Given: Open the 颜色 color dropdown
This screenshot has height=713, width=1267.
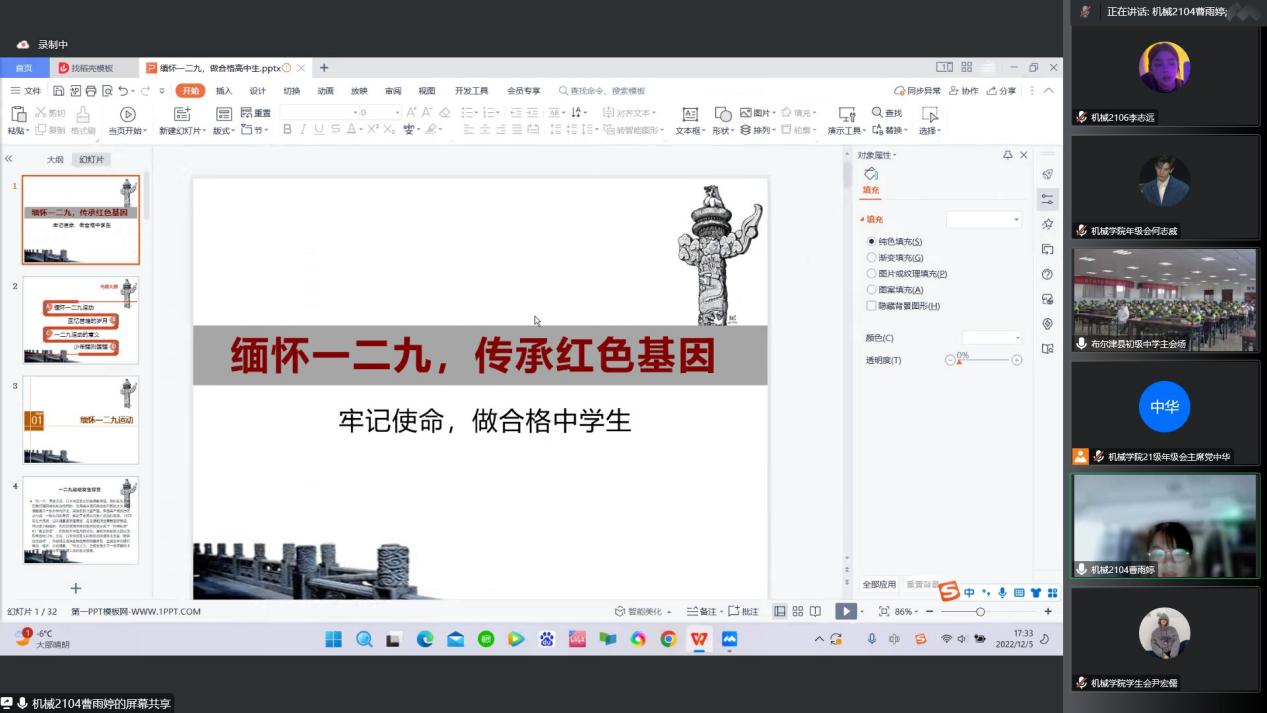Looking at the screenshot, I should click(991, 338).
